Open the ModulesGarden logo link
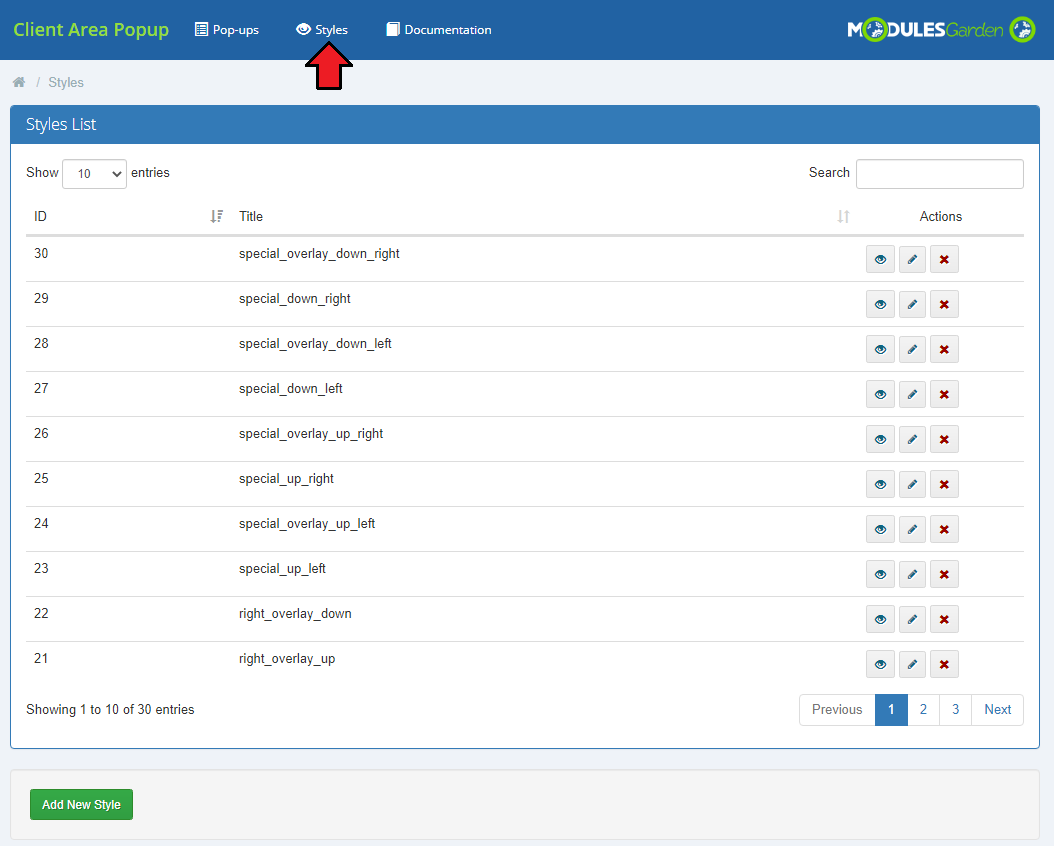Screen dimensions: 1054x846 [x=941, y=30]
